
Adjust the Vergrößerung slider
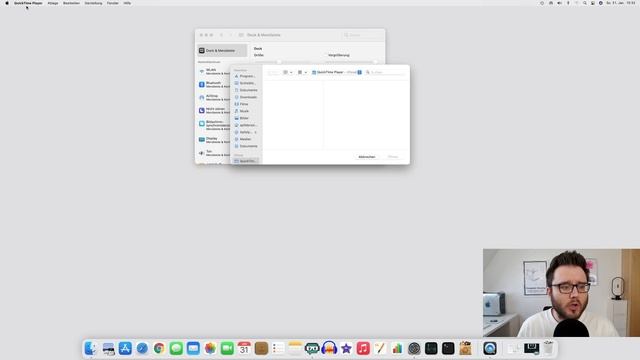[352, 62]
